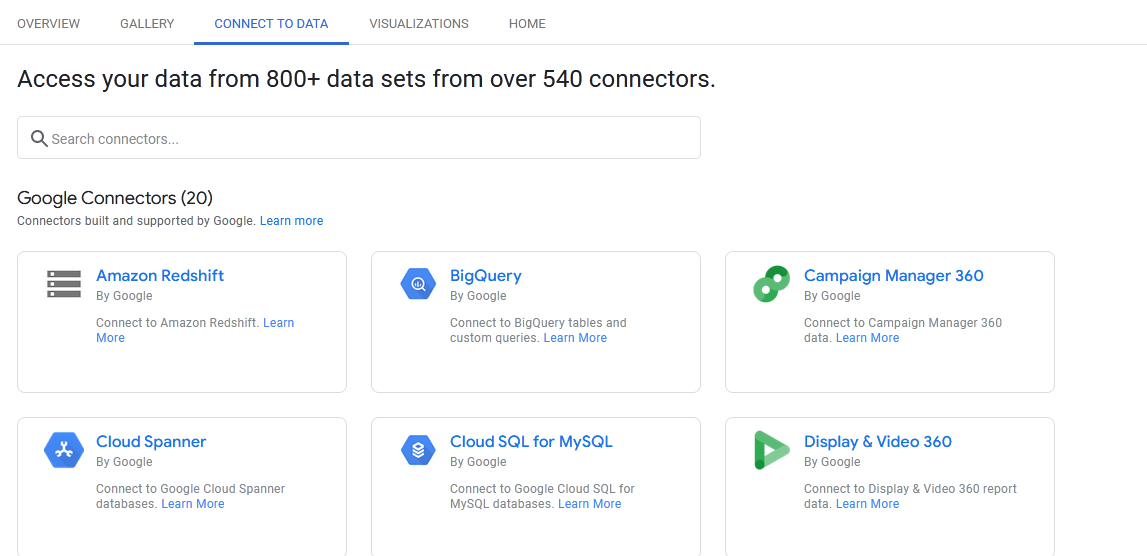The image size is (1147, 556).
Task: Go to the Visualizations tab
Action: (x=419, y=23)
